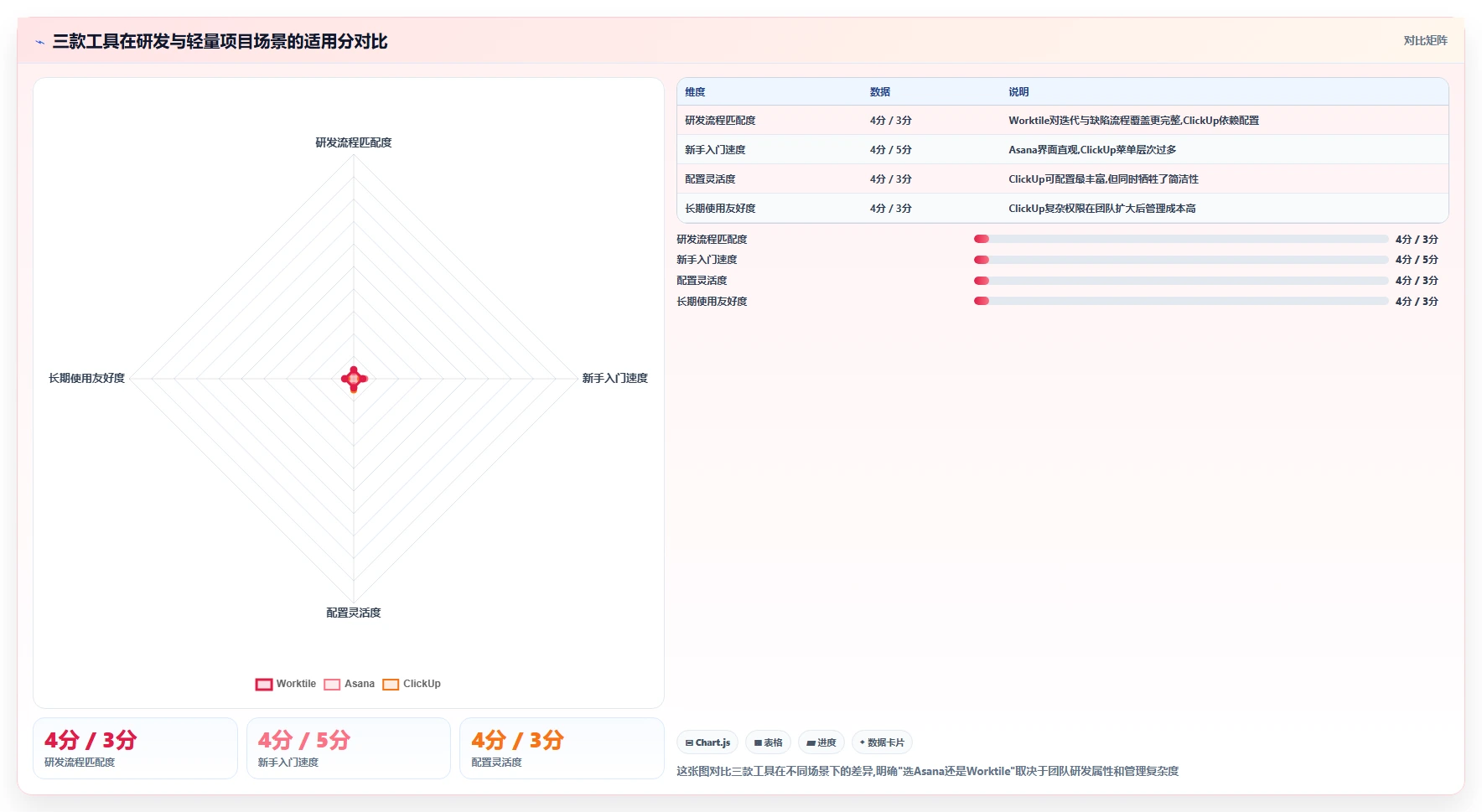Click the Worktile对迭代与缺陷流程 description cell
Screen dimensions: 1482x812
point(1133,121)
